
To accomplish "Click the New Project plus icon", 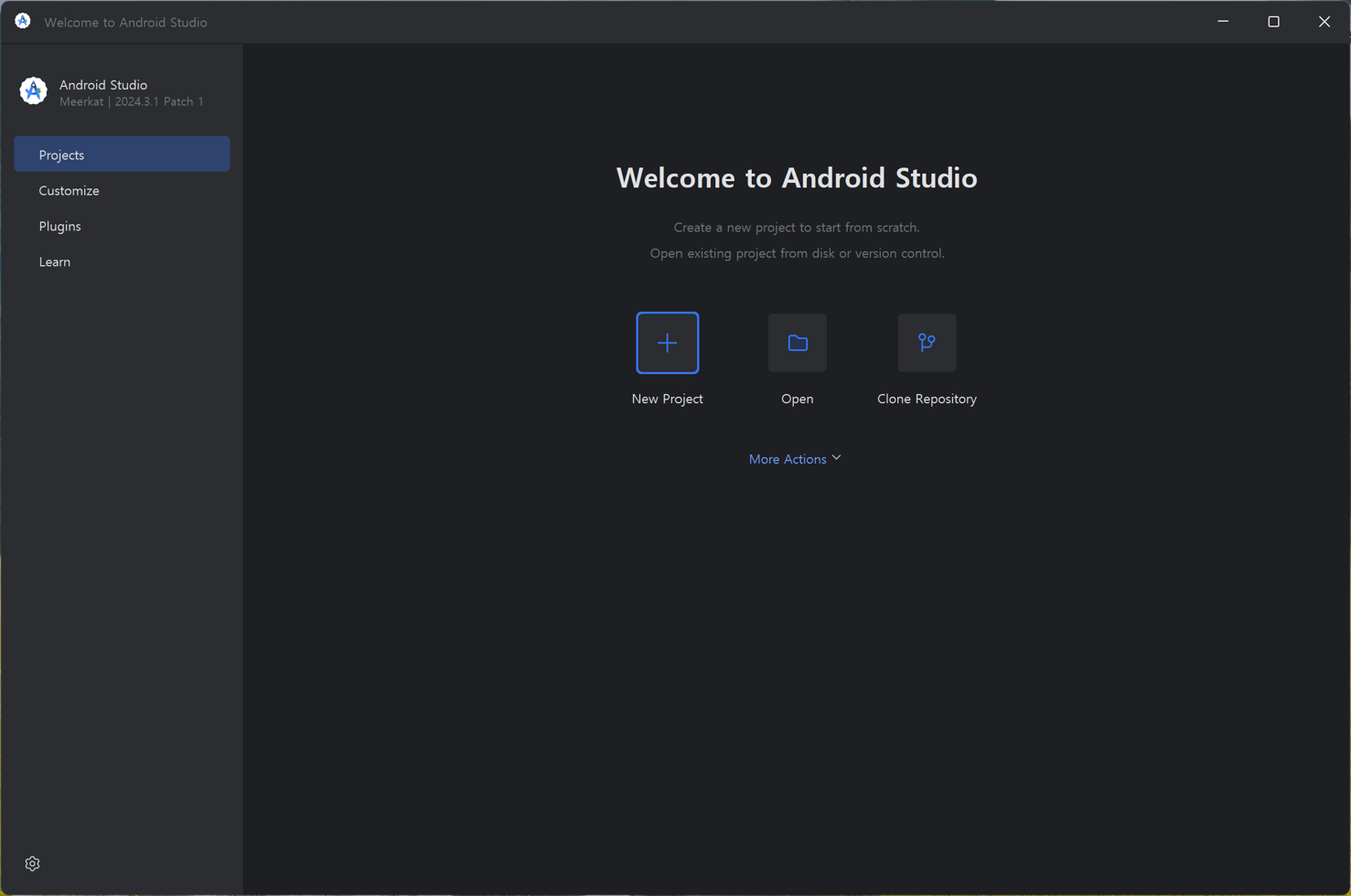I will click(668, 343).
